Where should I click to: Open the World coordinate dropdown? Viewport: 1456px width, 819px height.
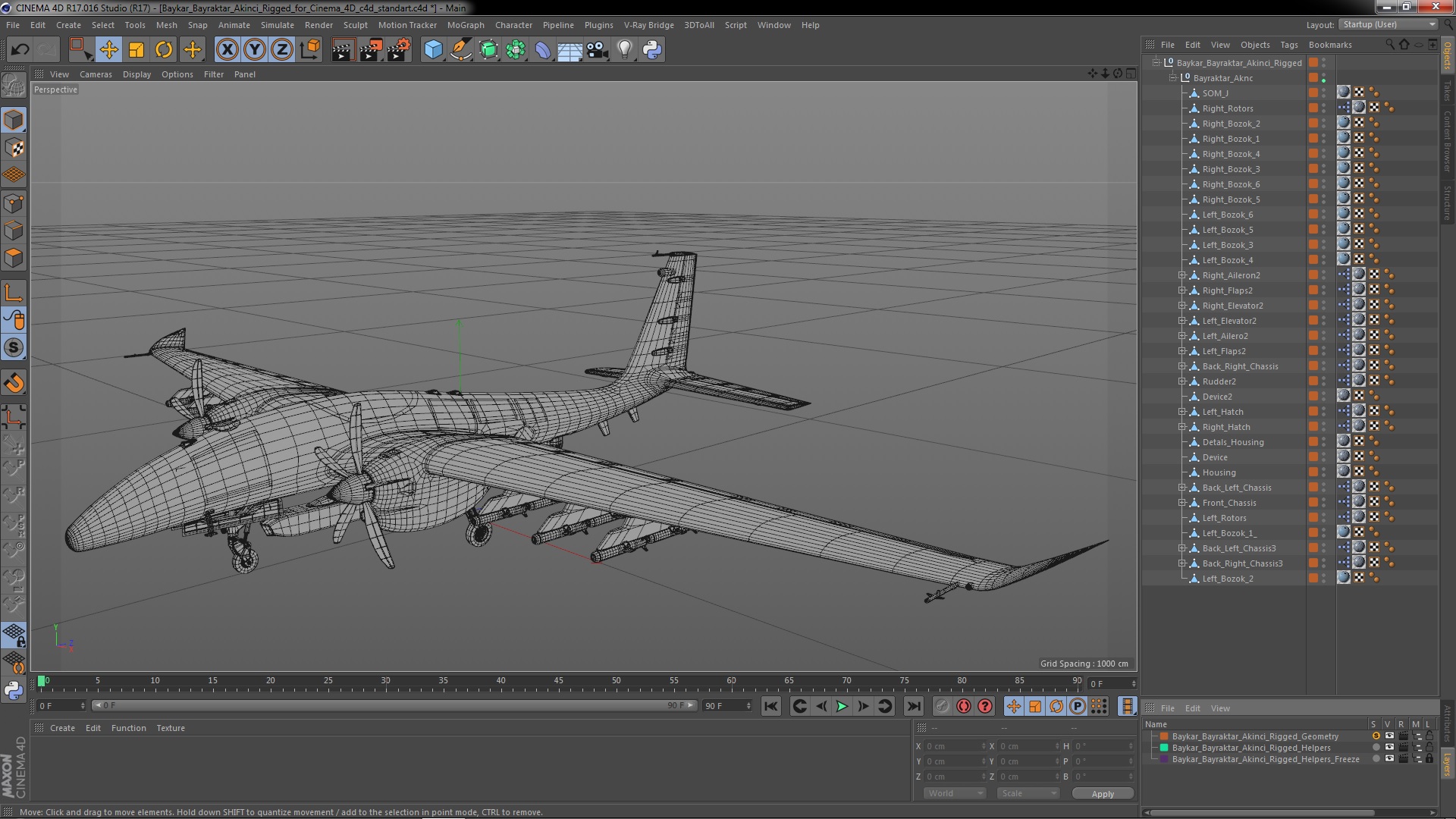pyautogui.click(x=954, y=793)
